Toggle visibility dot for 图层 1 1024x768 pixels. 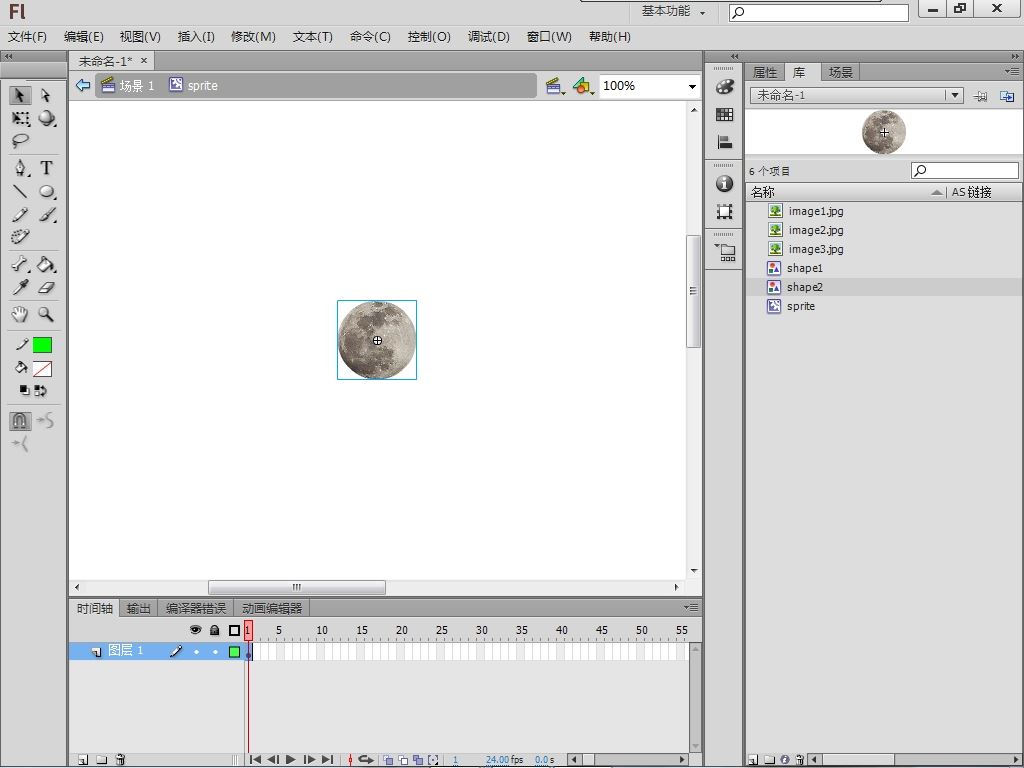coord(196,652)
